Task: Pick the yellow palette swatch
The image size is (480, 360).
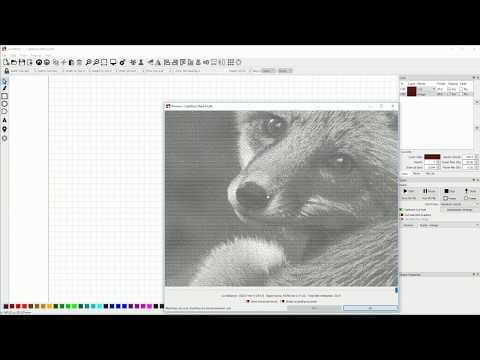Action: tap(49, 306)
